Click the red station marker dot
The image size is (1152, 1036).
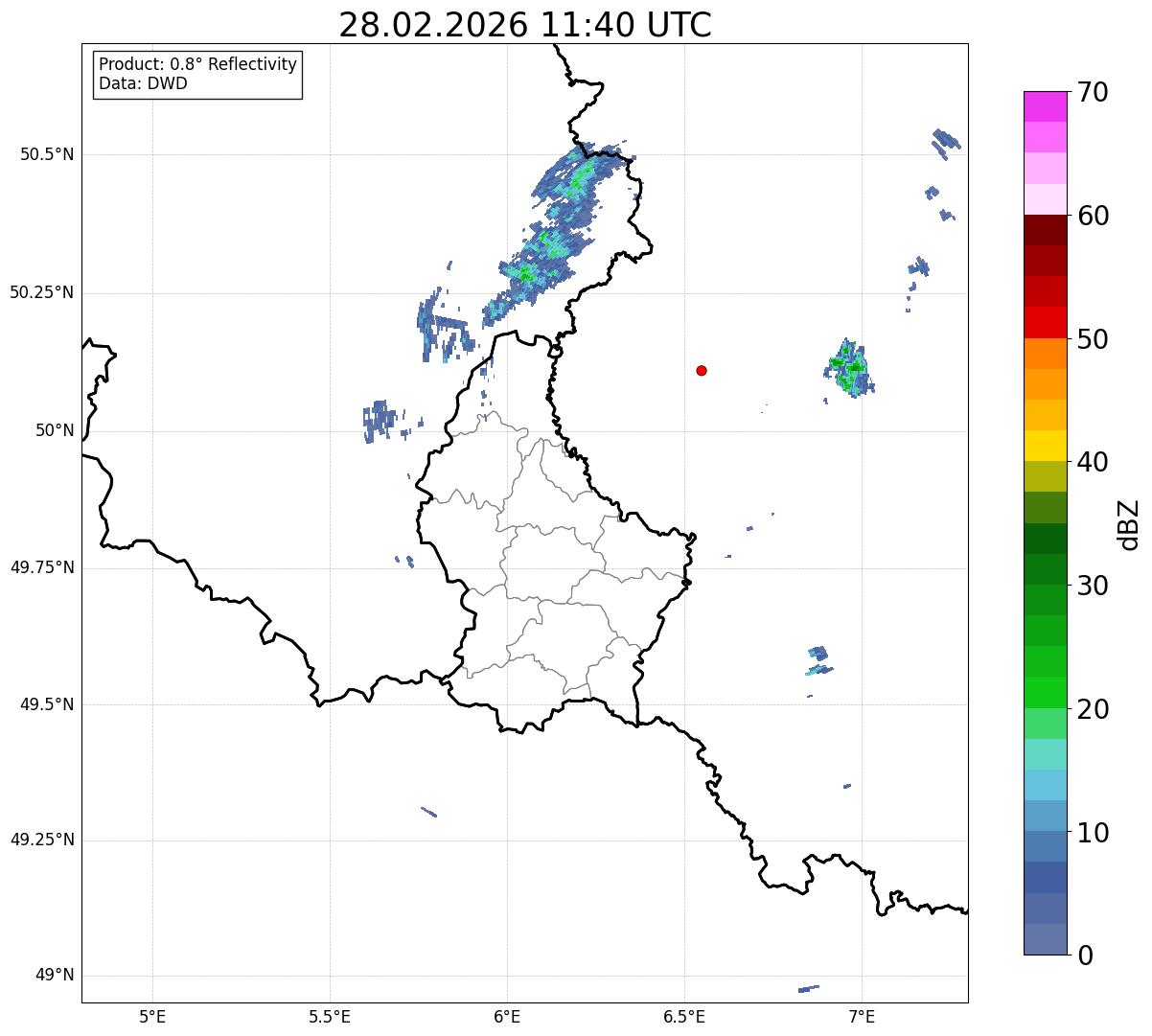coord(702,370)
